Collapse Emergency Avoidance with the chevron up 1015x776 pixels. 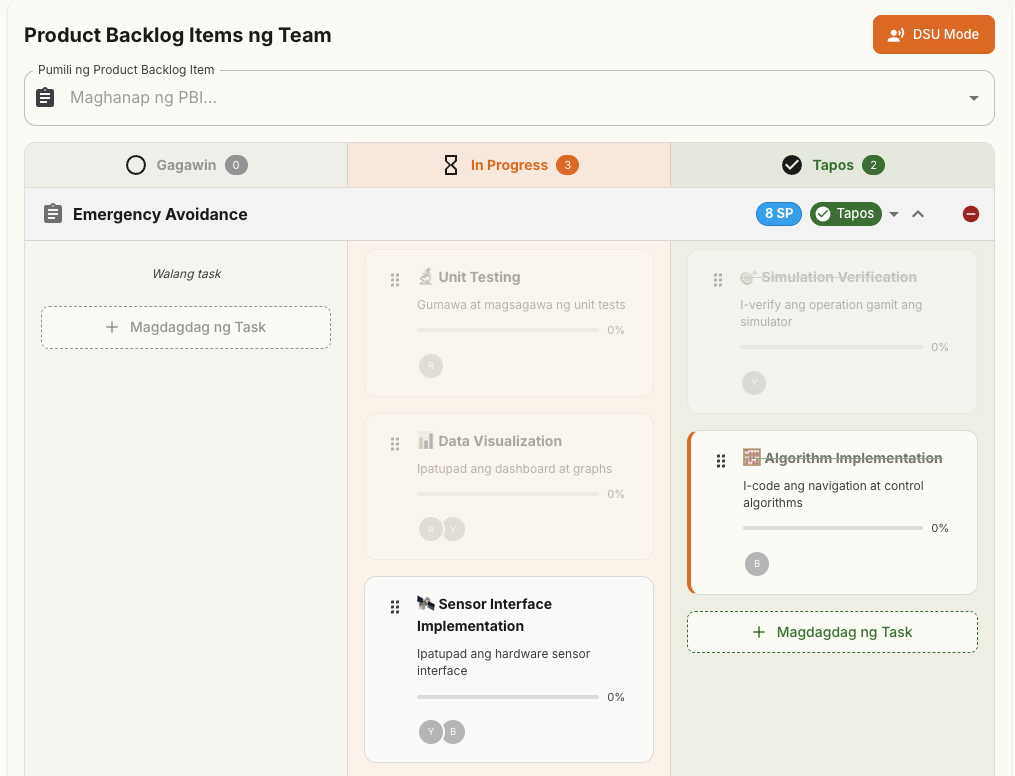pyautogui.click(x=919, y=213)
